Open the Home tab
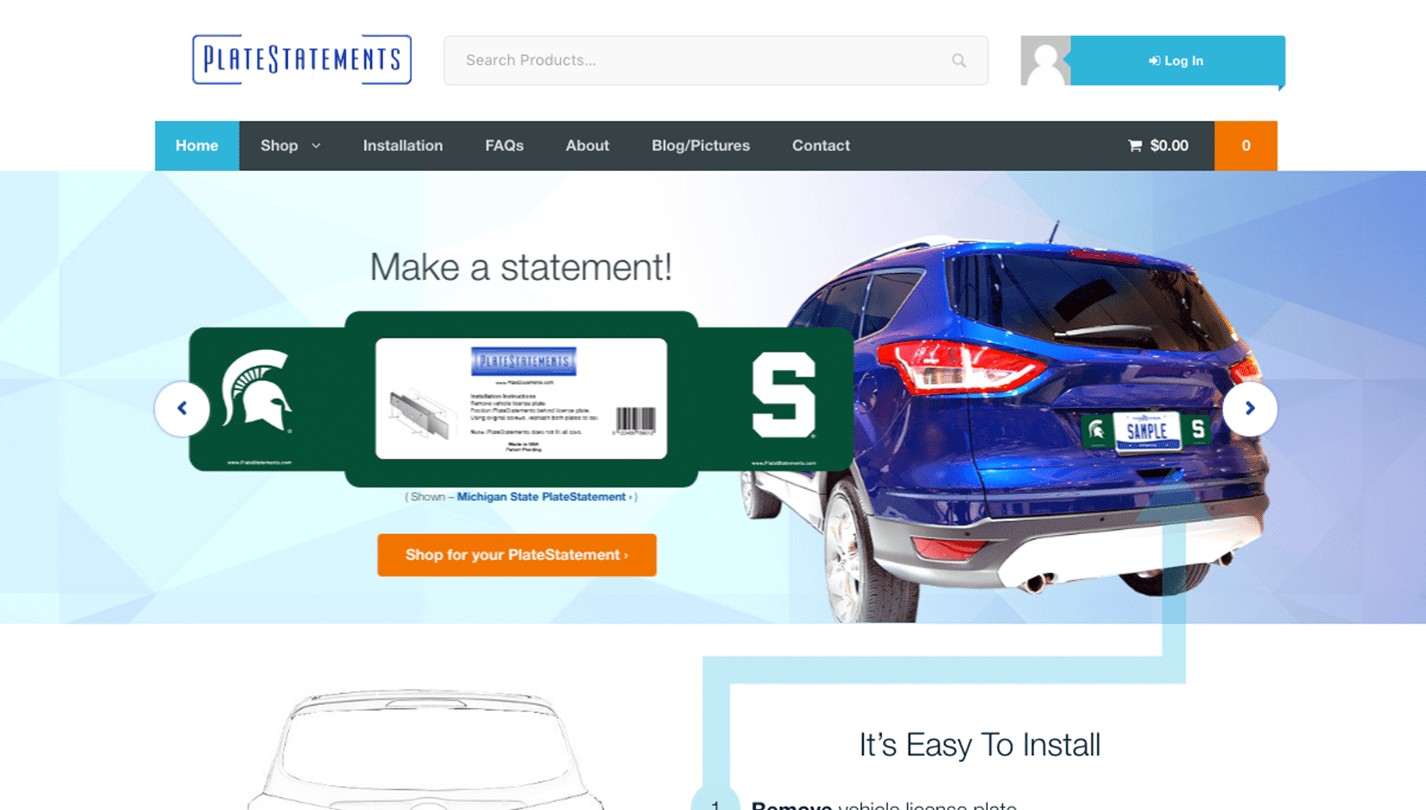Screen dimensions: 1426x810 pos(197,146)
